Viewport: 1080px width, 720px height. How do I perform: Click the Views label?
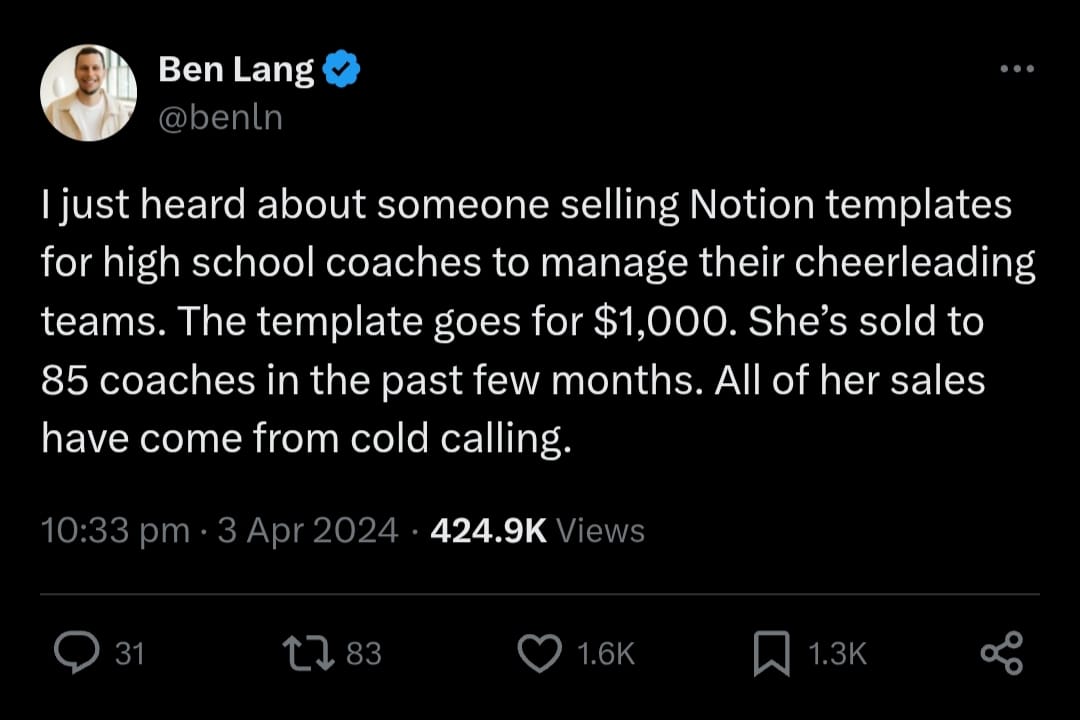[600, 530]
